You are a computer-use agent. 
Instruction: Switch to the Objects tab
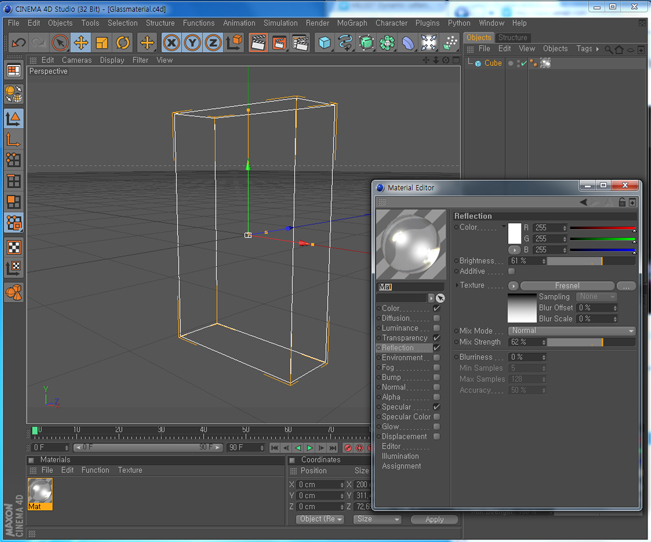[x=478, y=37]
